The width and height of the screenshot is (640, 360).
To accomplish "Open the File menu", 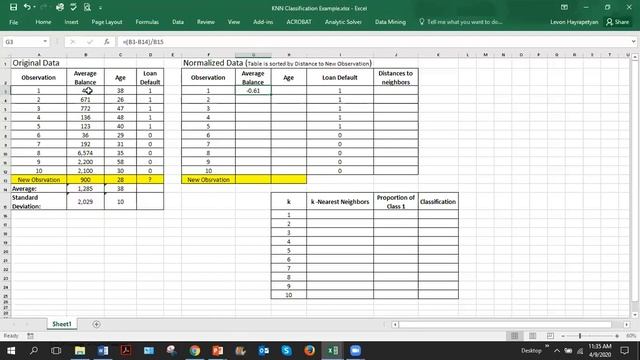I will (13, 22).
